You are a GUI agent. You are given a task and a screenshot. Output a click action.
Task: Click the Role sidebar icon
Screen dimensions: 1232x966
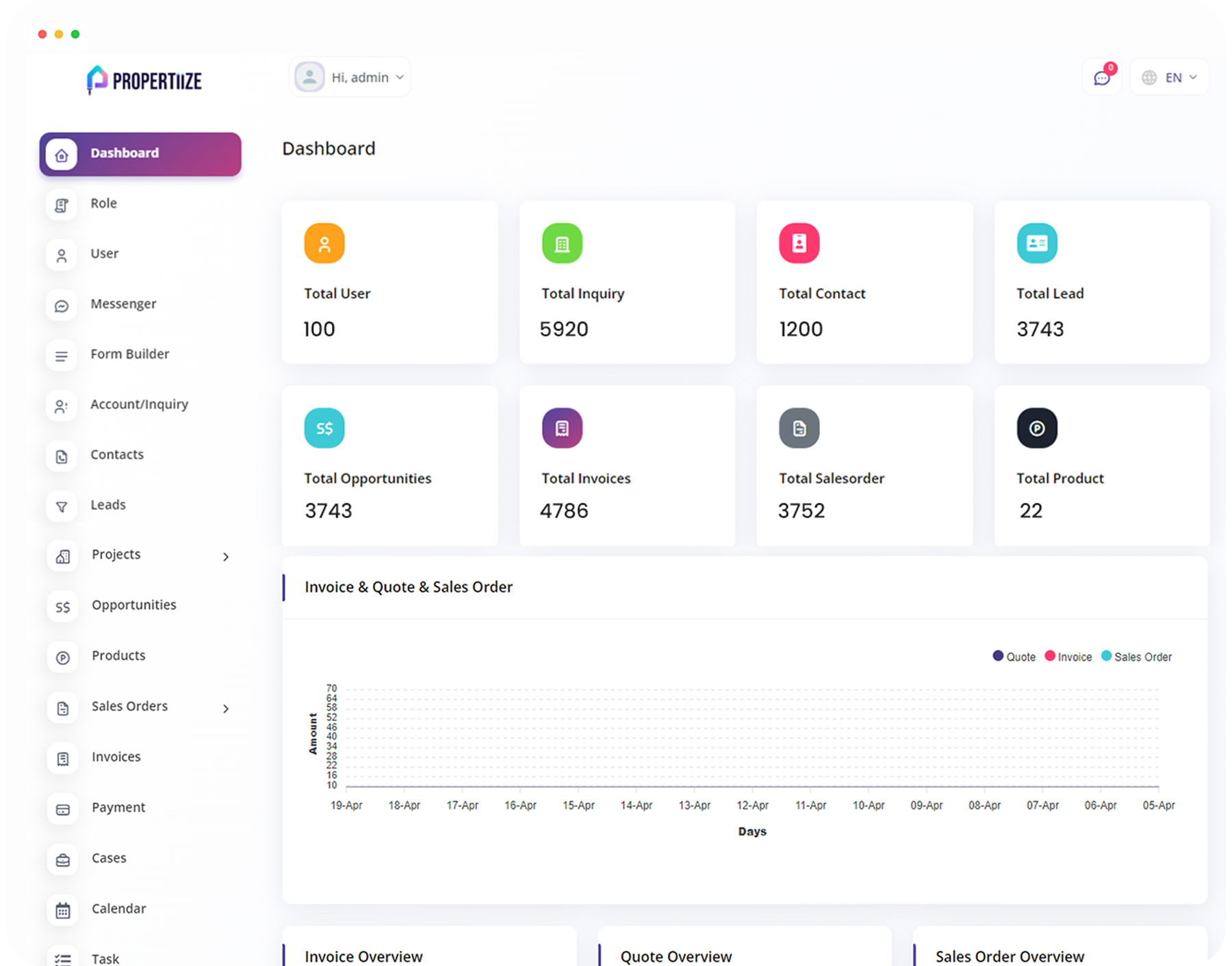(62, 205)
